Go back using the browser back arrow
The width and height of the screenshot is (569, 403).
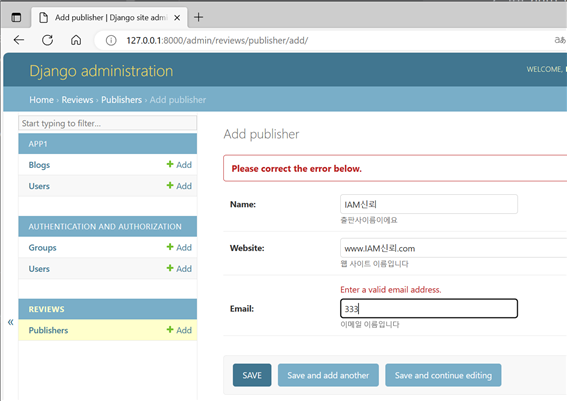(19, 40)
